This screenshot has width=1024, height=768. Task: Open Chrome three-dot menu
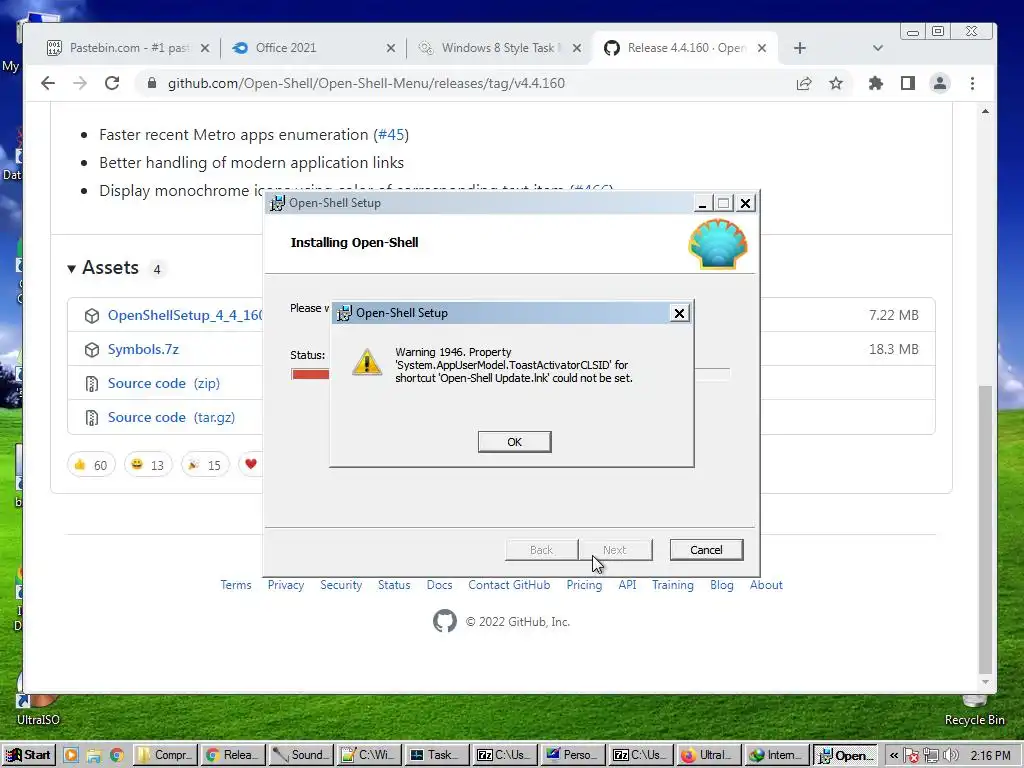(x=972, y=83)
